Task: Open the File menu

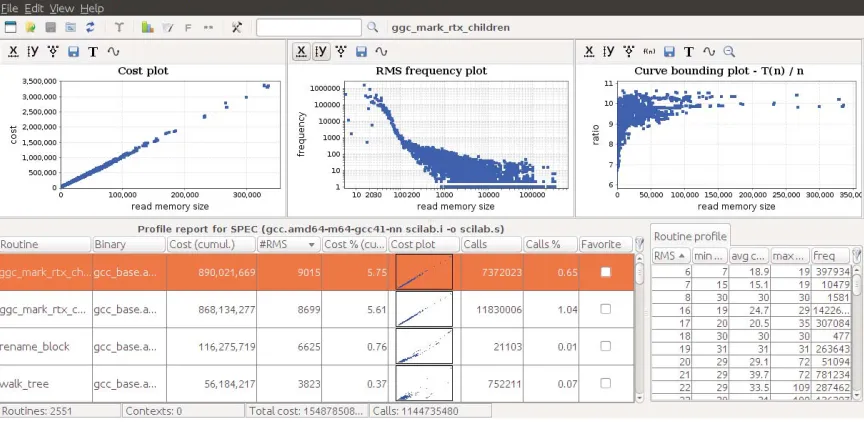Action: [9, 8]
